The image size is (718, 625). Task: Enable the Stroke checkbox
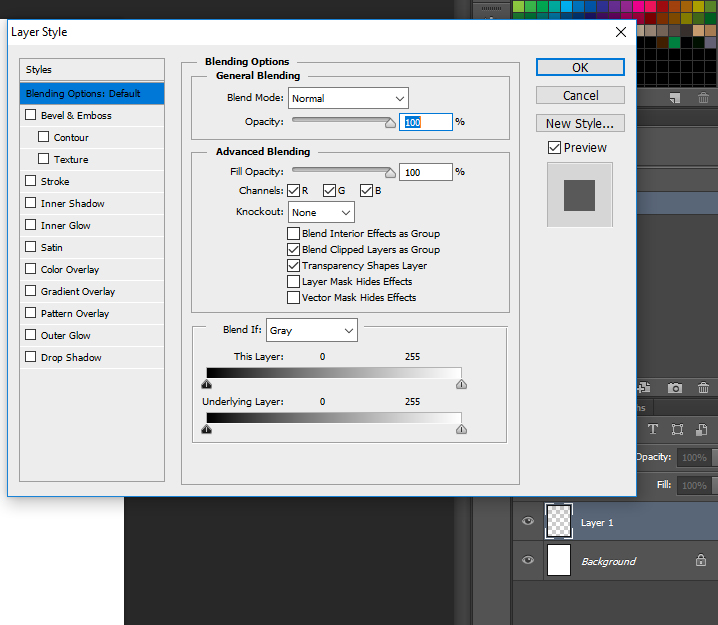(x=31, y=180)
